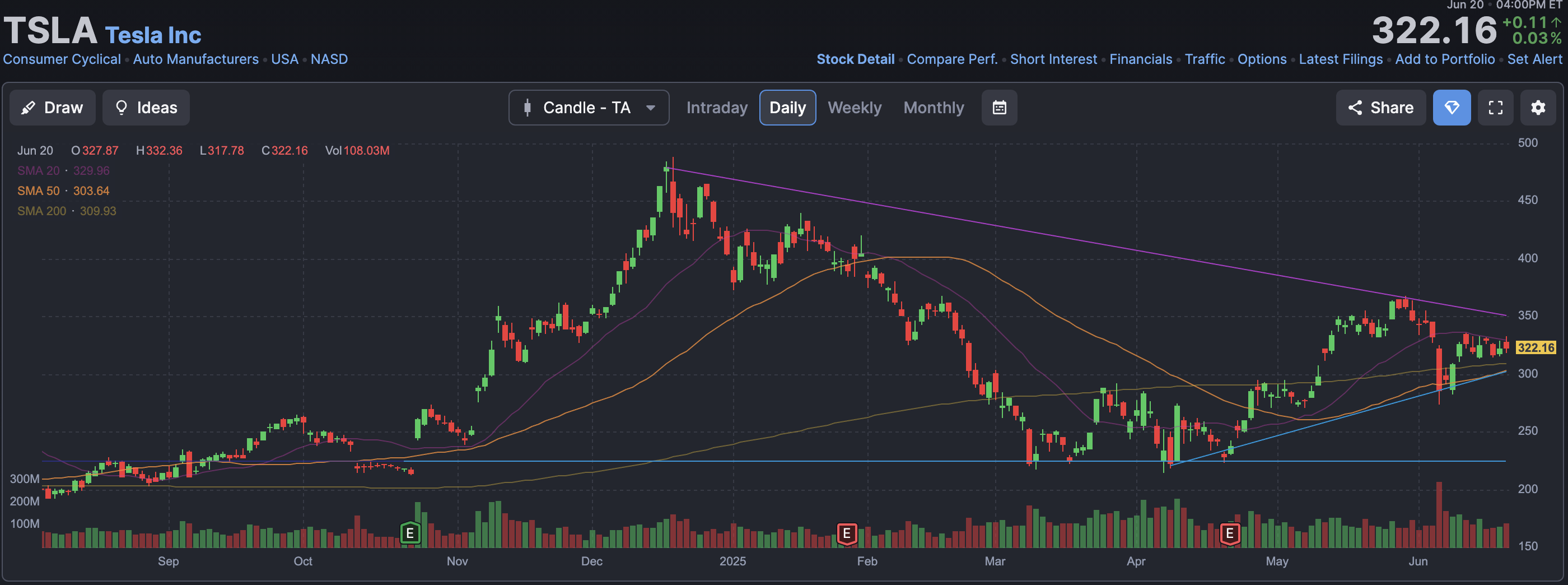Click the 322.16 price tag on the axis
The image size is (1568, 585).
(x=1535, y=347)
